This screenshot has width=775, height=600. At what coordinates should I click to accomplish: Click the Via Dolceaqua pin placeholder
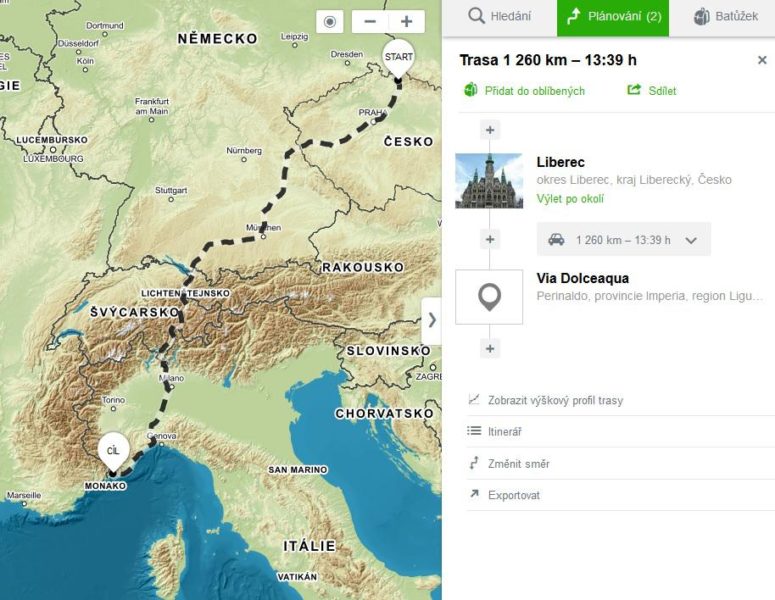489,297
